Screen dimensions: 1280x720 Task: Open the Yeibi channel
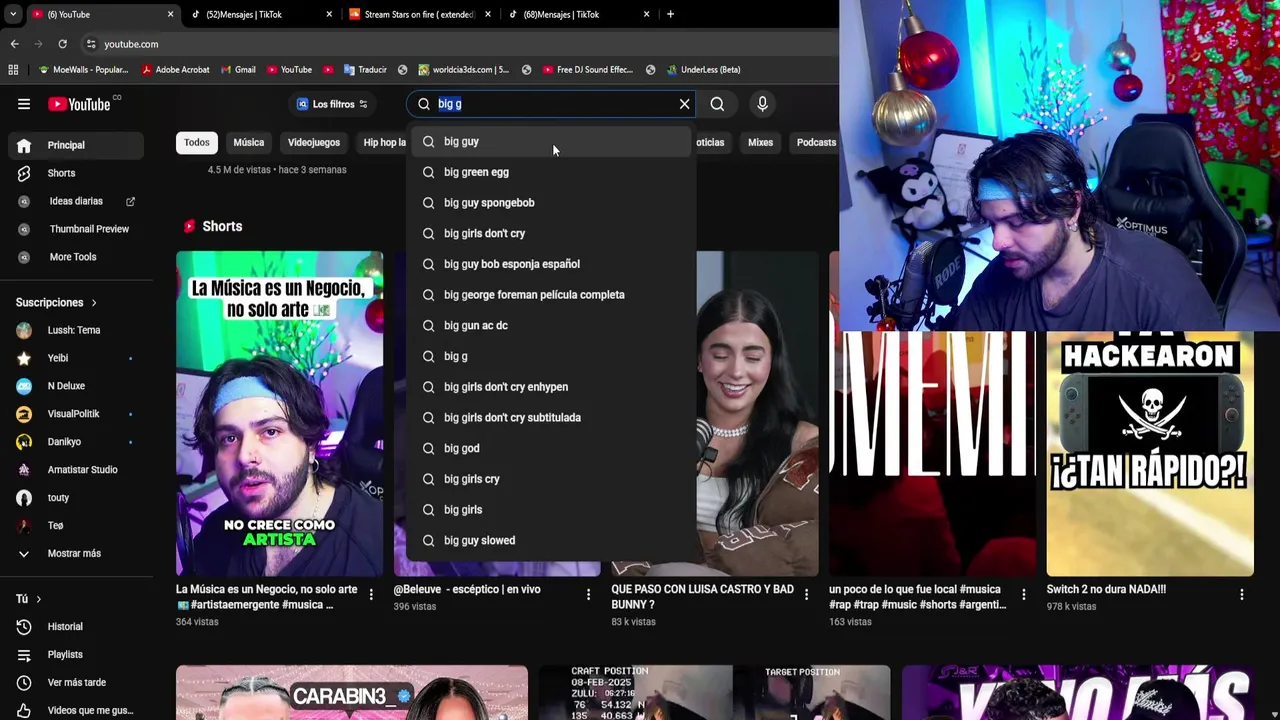tap(76, 358)
